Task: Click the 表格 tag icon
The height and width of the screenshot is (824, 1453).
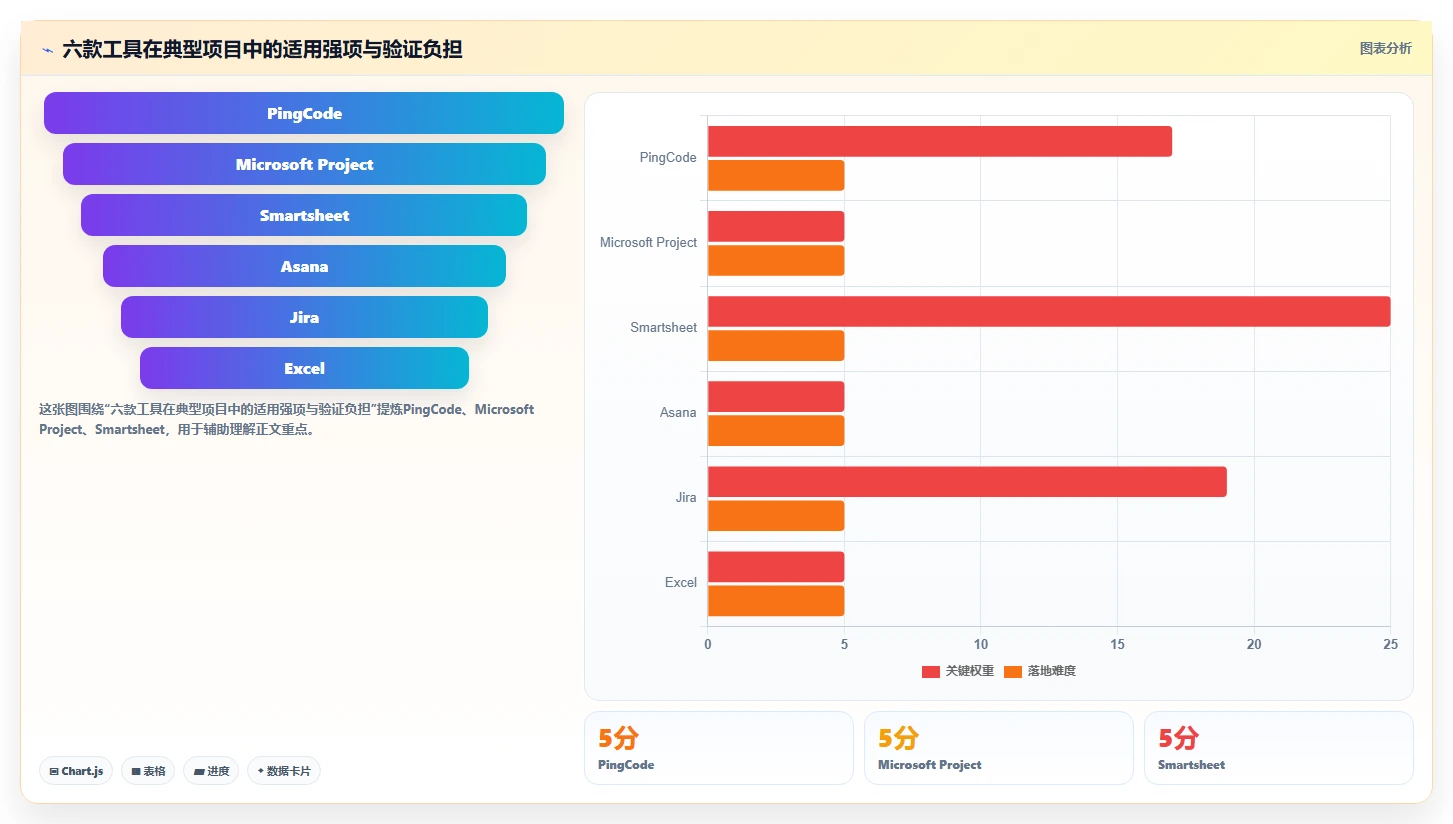Action: click(136, 772)
